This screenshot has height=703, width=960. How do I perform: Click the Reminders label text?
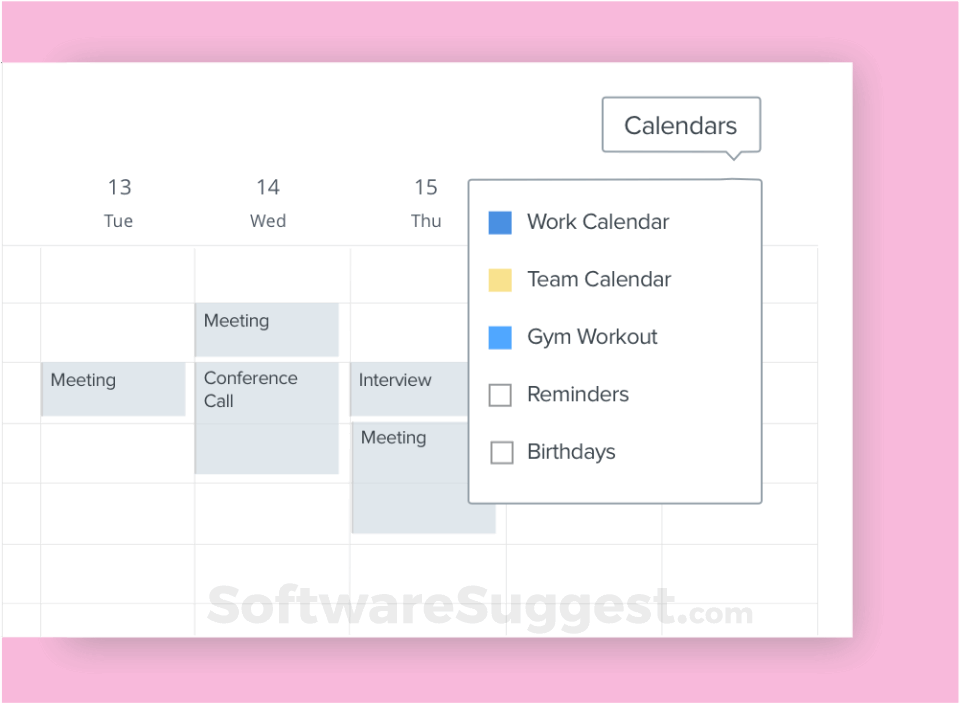tap(578, 395)
